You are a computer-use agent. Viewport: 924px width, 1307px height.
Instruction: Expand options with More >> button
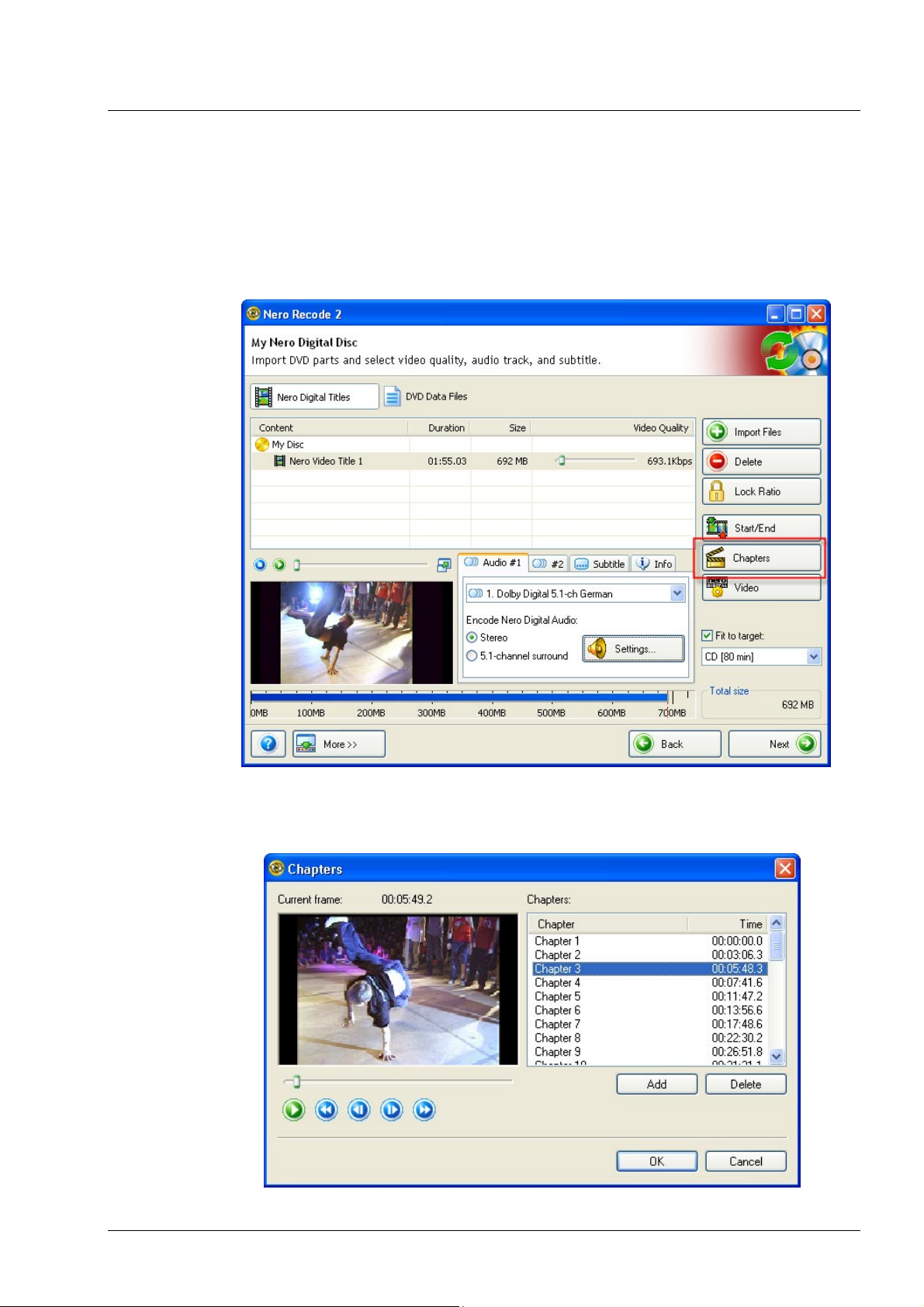[x=339, y=744]
